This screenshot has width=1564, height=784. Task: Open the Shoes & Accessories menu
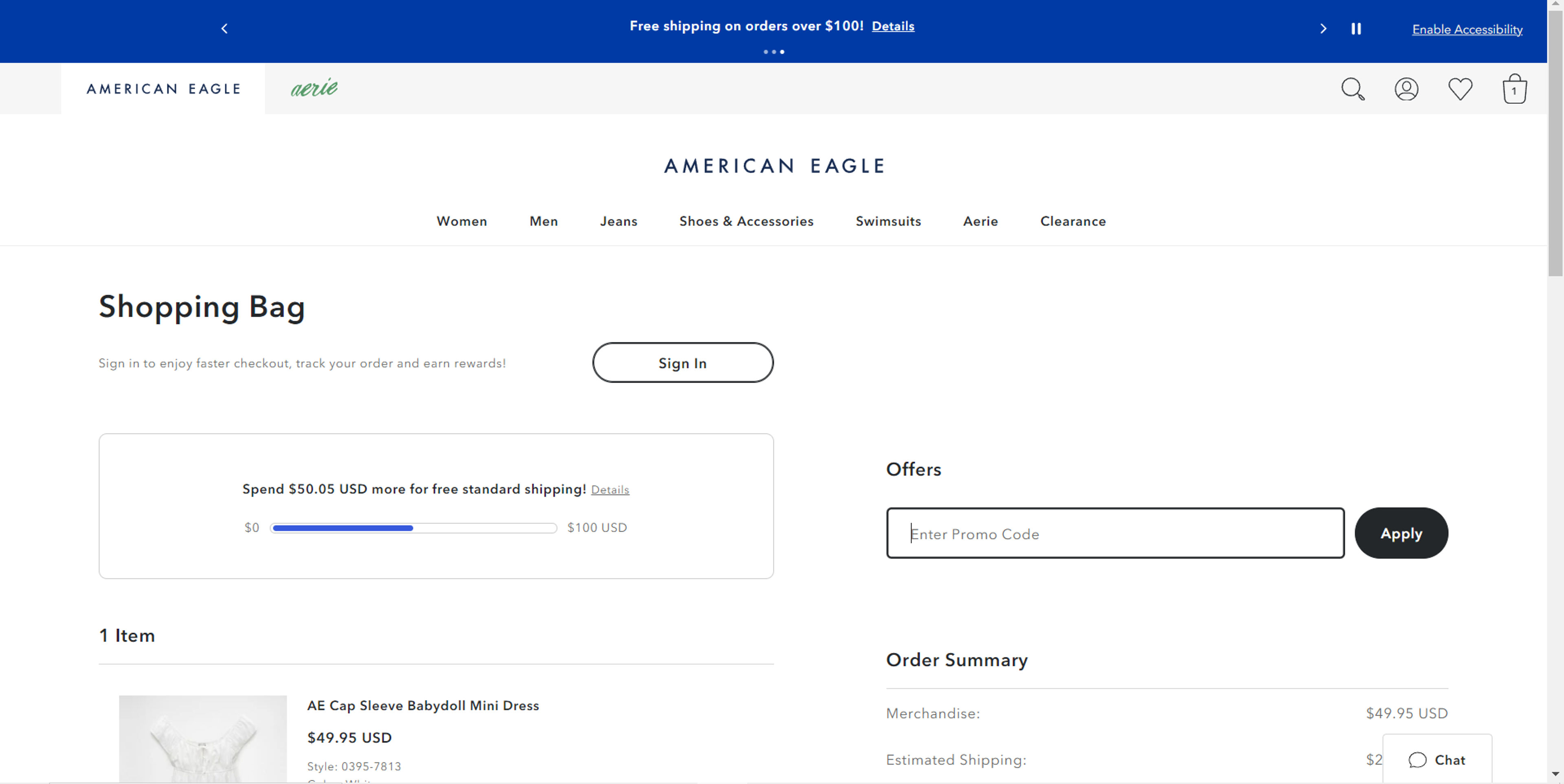click(x=746, y=221)
